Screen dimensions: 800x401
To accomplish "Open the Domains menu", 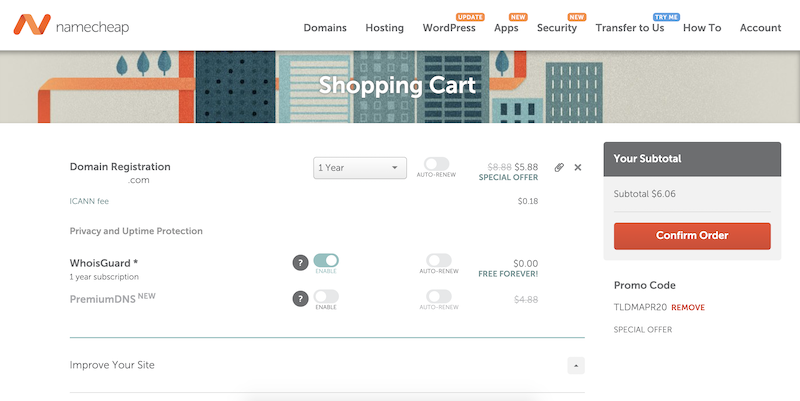I will 325,28.
